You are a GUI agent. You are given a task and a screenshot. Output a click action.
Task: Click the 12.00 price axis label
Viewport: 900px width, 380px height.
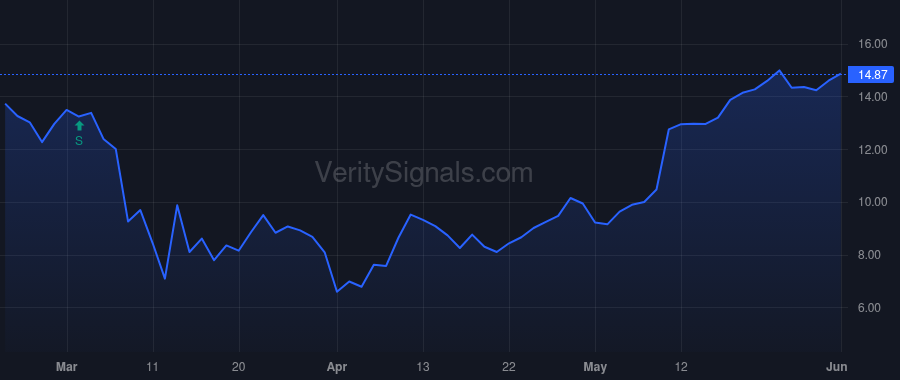coord(872,149)
